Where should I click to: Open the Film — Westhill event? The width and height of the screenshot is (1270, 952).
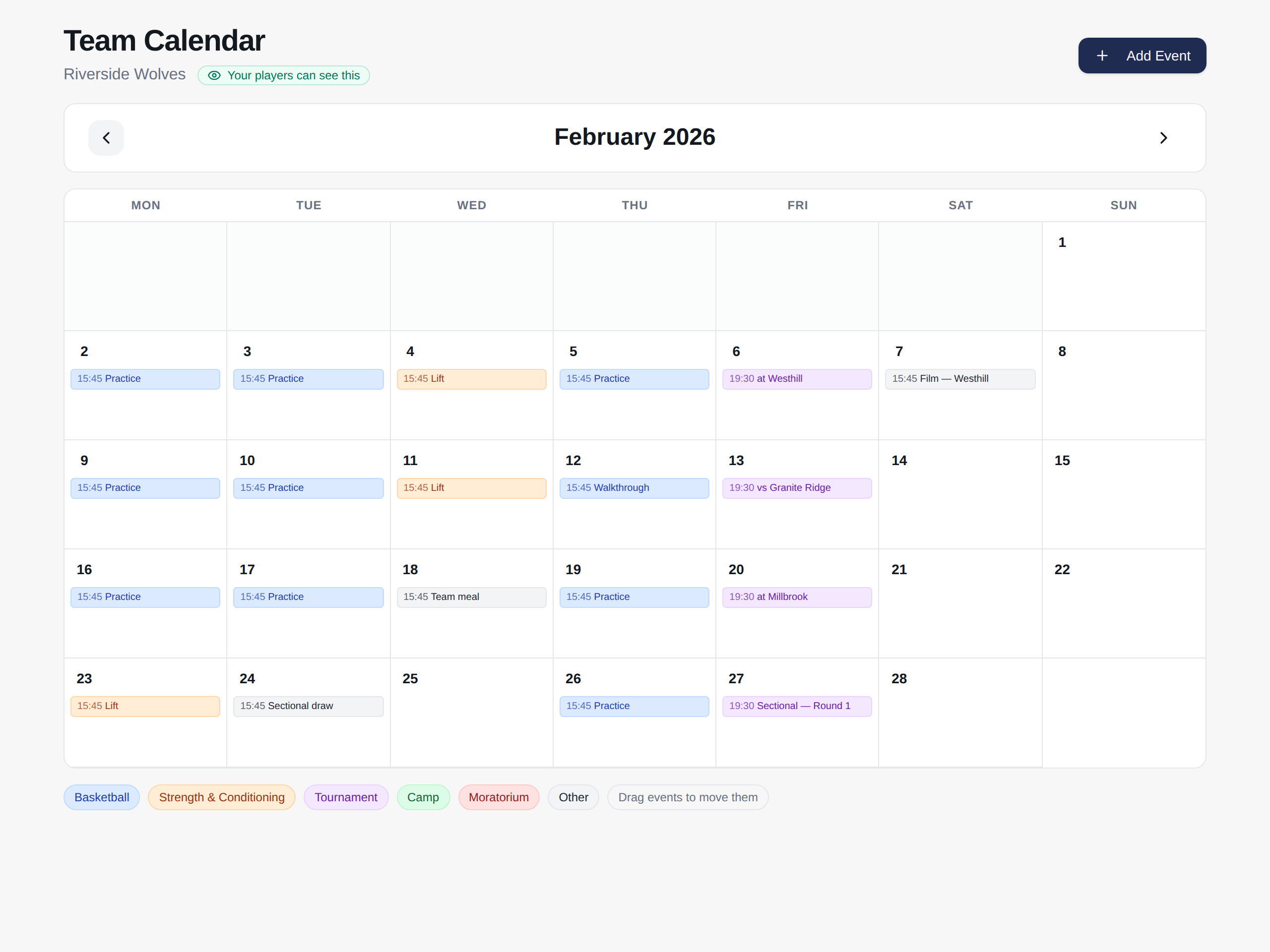[960, 379]
